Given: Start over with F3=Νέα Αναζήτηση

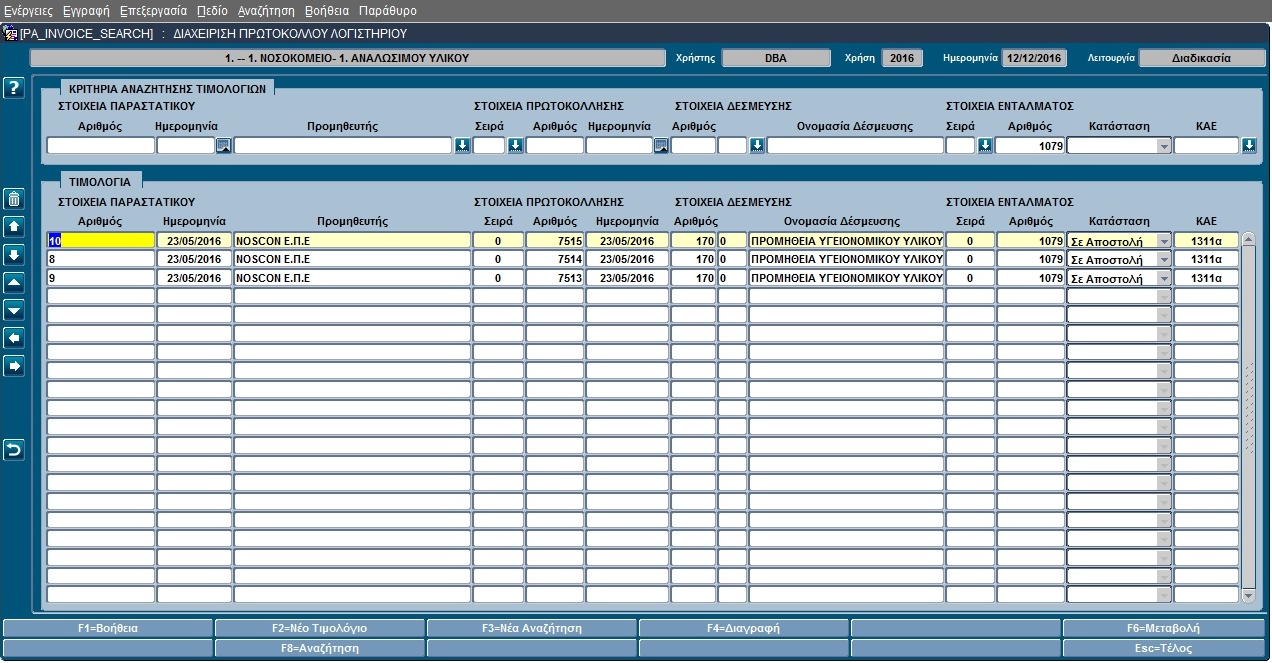Looking at the screenshot, I should pos(532,629).
